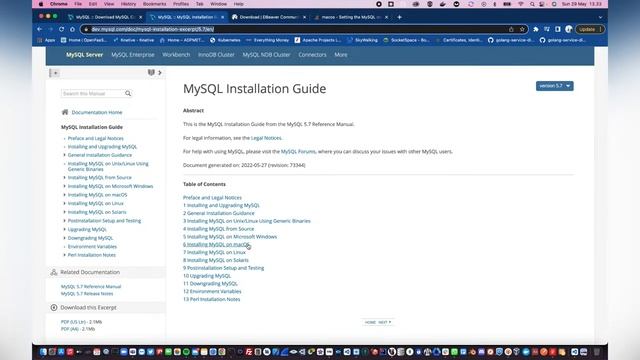Expand Installing MySQL on Solaris in sidebar
Viewport: 640px width, 360px height.
click(64, 212)
